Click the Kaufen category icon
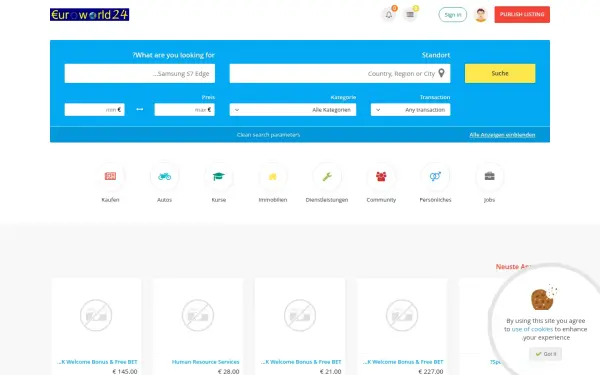 pos(110,176)
